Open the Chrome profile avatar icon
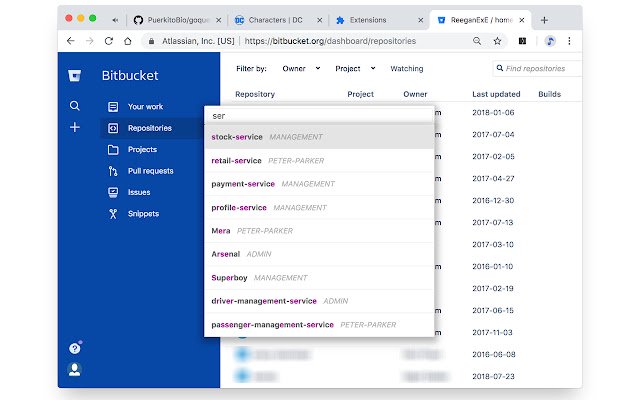 click(x=550, y=41)
